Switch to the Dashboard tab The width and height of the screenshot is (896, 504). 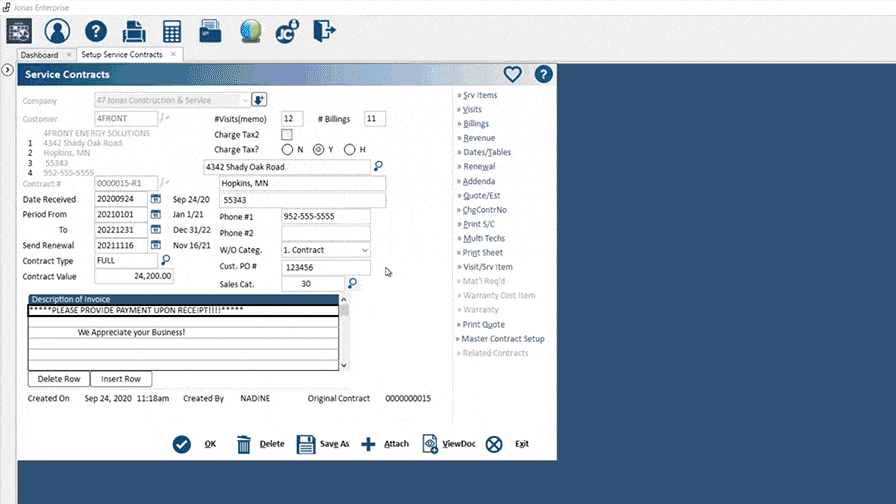click(x=39, y=55)
